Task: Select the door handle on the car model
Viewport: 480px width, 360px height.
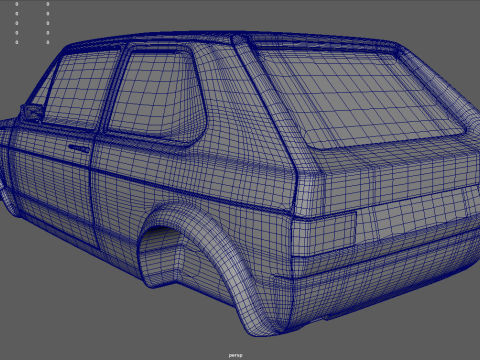Action: point(79,148)
